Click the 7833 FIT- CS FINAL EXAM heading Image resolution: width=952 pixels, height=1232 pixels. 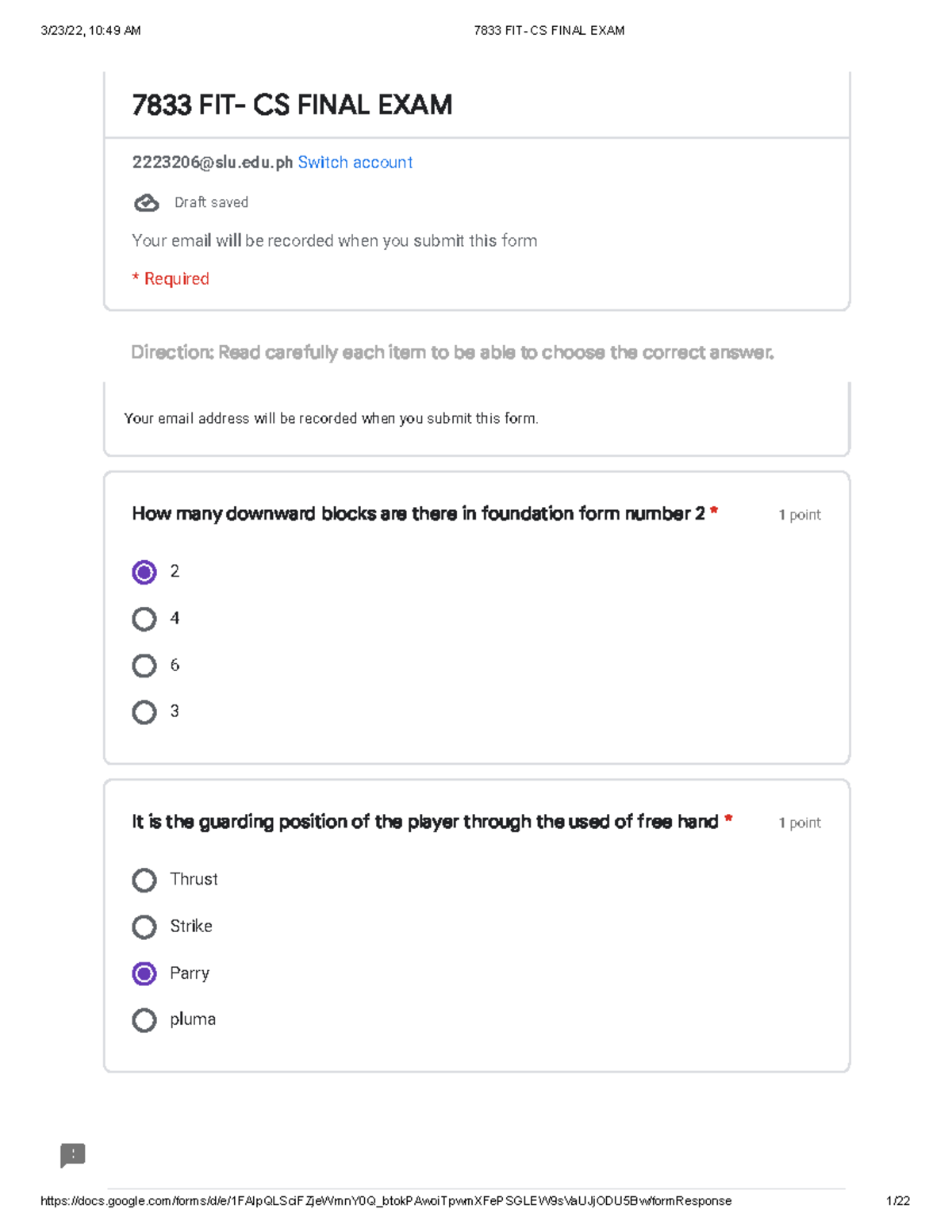pos(292,105)
